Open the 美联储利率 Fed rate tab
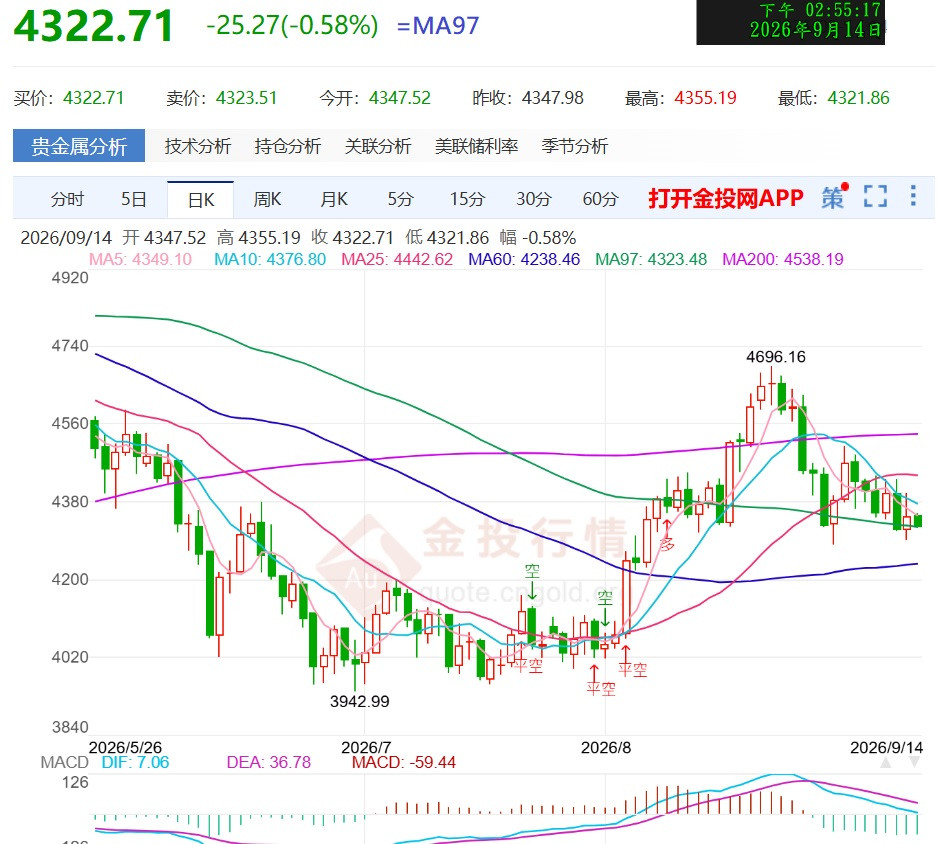 coord(476,146)
